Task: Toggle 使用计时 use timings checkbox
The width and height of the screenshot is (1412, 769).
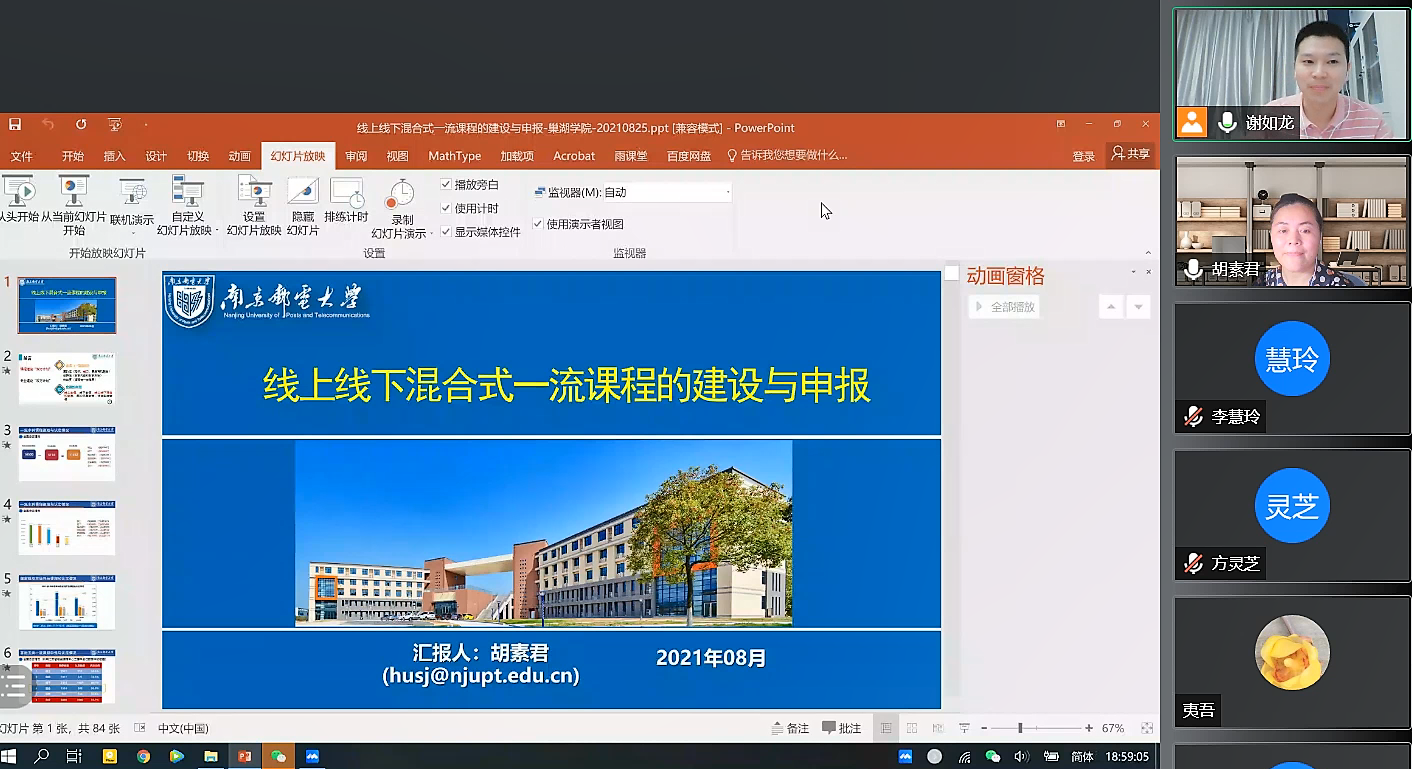Action: tap(446, 208)
